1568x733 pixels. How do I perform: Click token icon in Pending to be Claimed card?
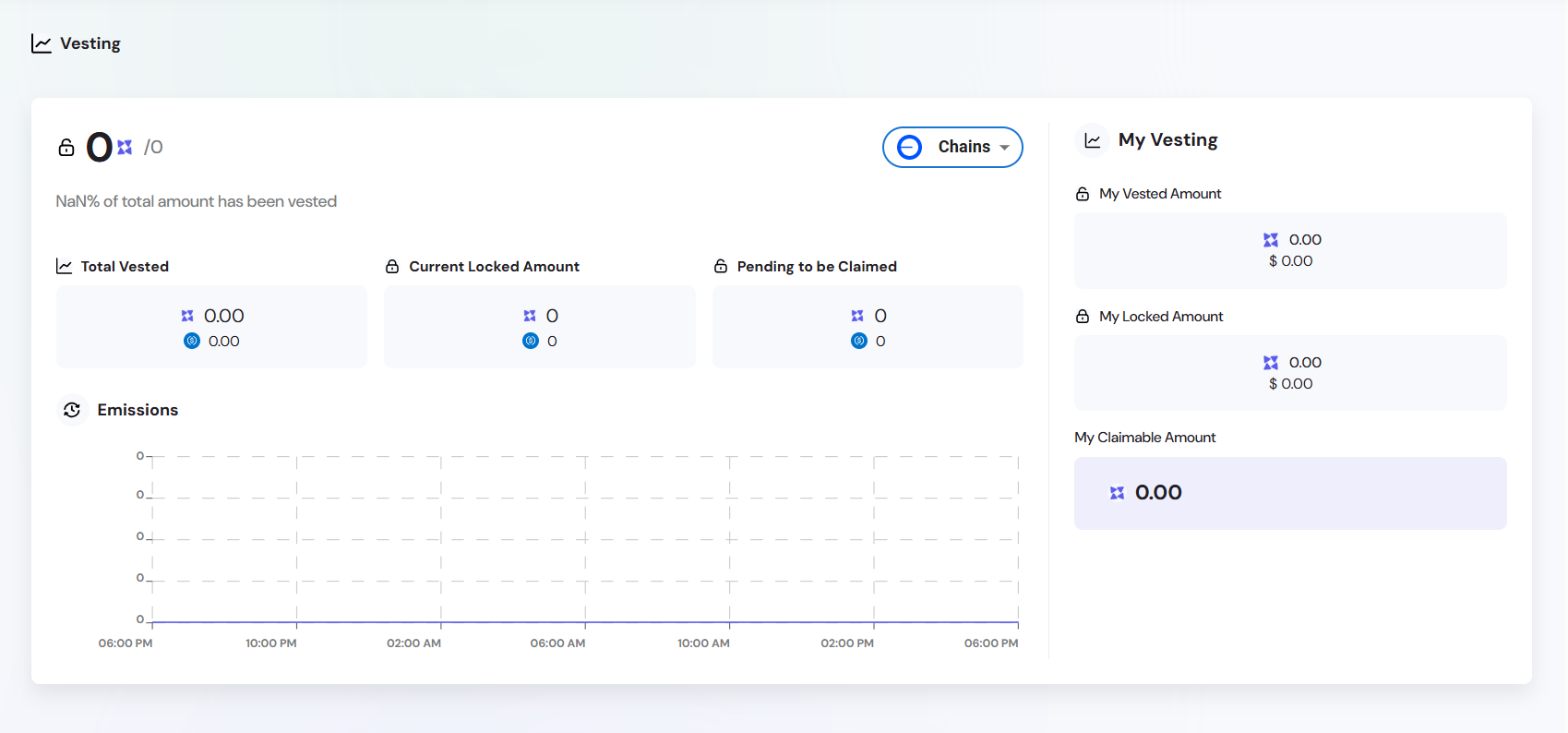click(x=857, y=316)
